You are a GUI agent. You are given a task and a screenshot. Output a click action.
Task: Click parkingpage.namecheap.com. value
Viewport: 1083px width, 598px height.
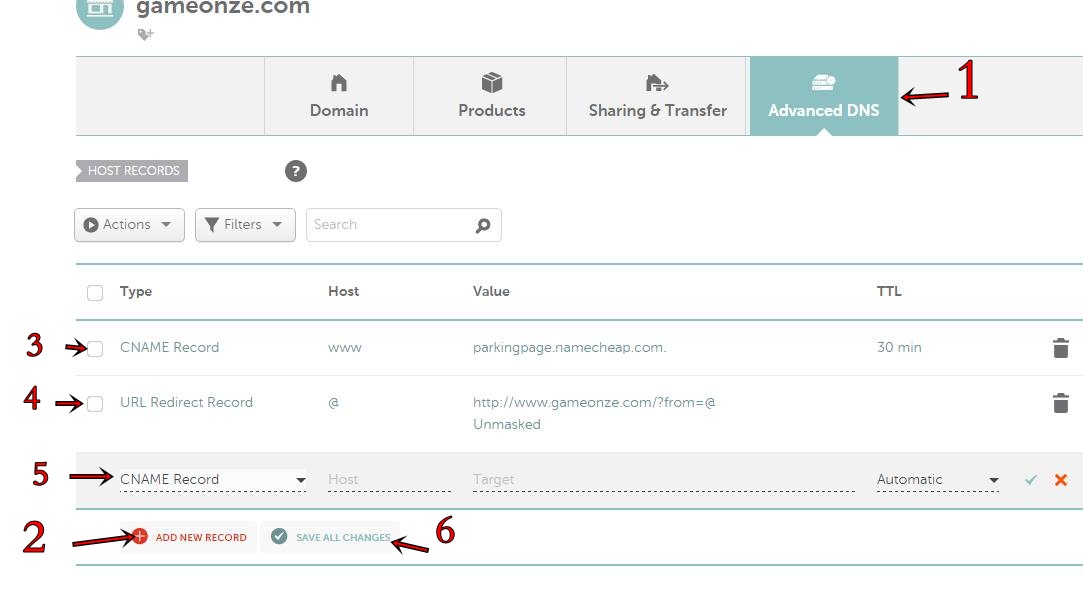pos(569,347)
